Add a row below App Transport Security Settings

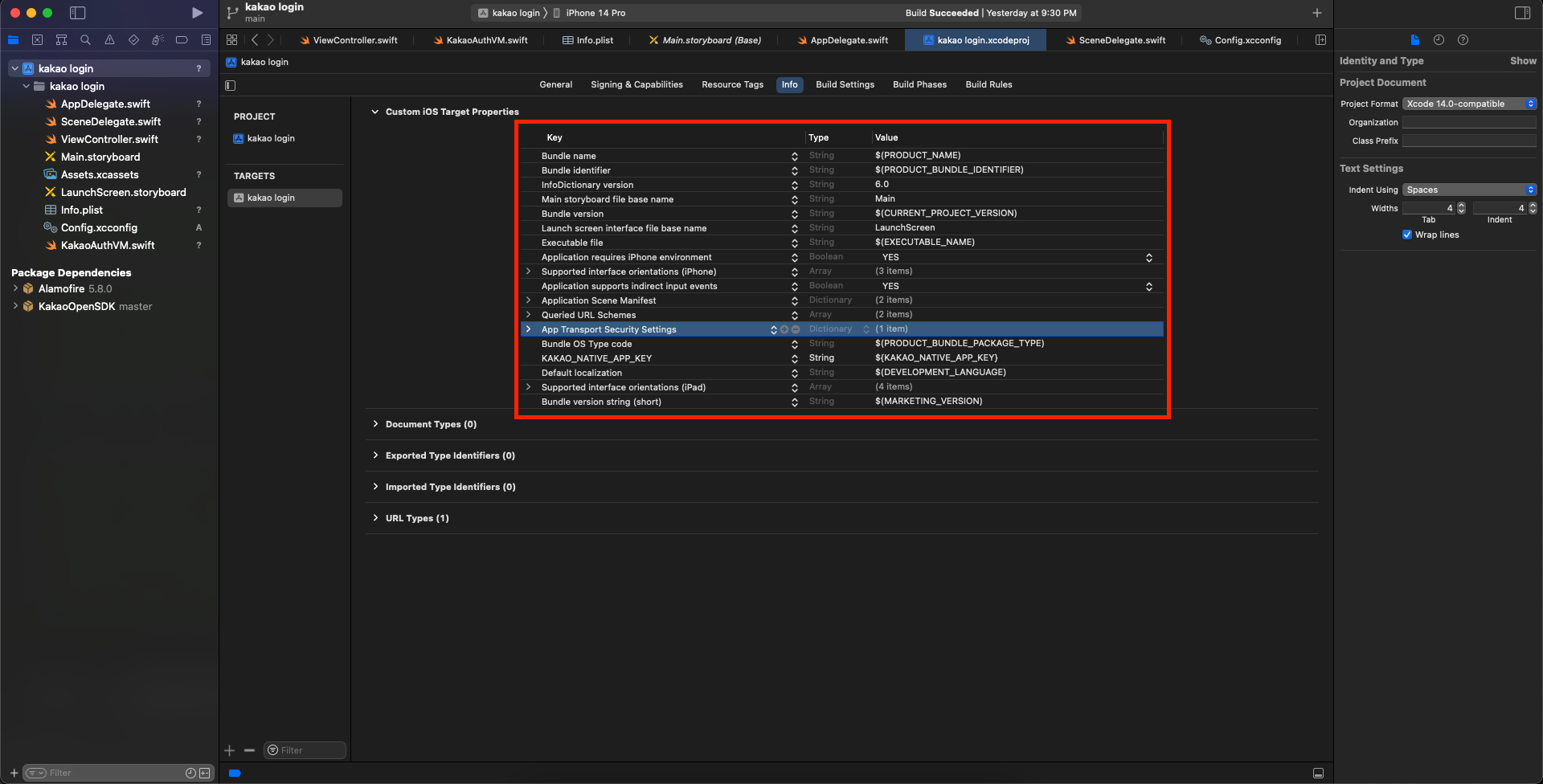[x=784, y=329]
